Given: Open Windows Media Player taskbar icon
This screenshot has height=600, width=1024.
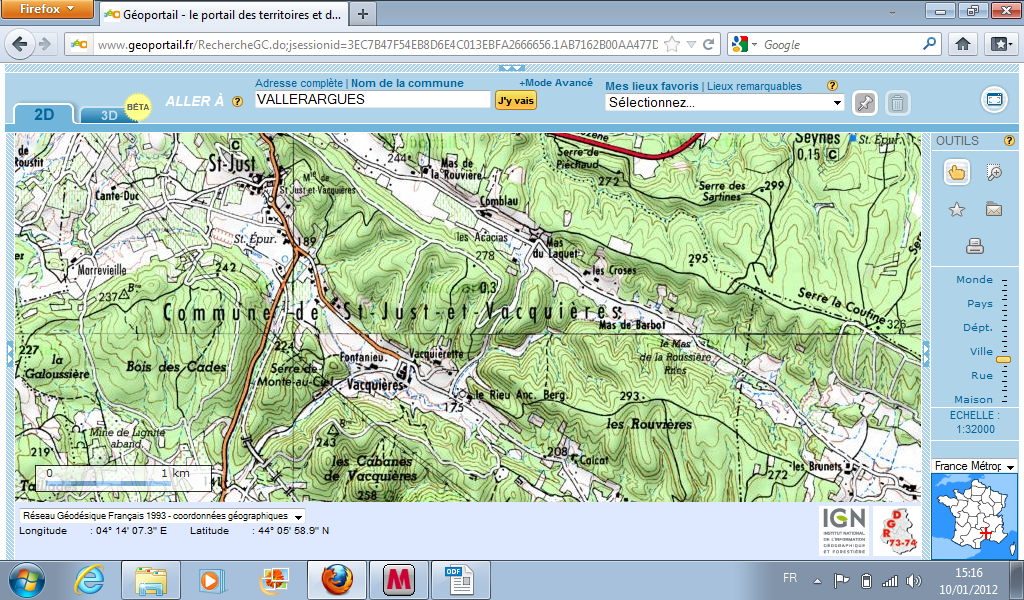Looking at the screenshot, I should point(212,580).
